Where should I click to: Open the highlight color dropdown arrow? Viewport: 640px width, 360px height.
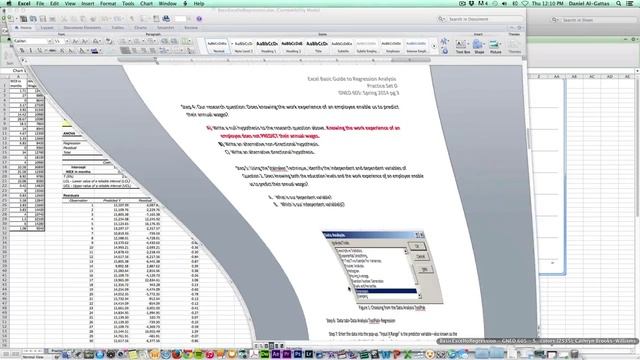pos(100,51)
